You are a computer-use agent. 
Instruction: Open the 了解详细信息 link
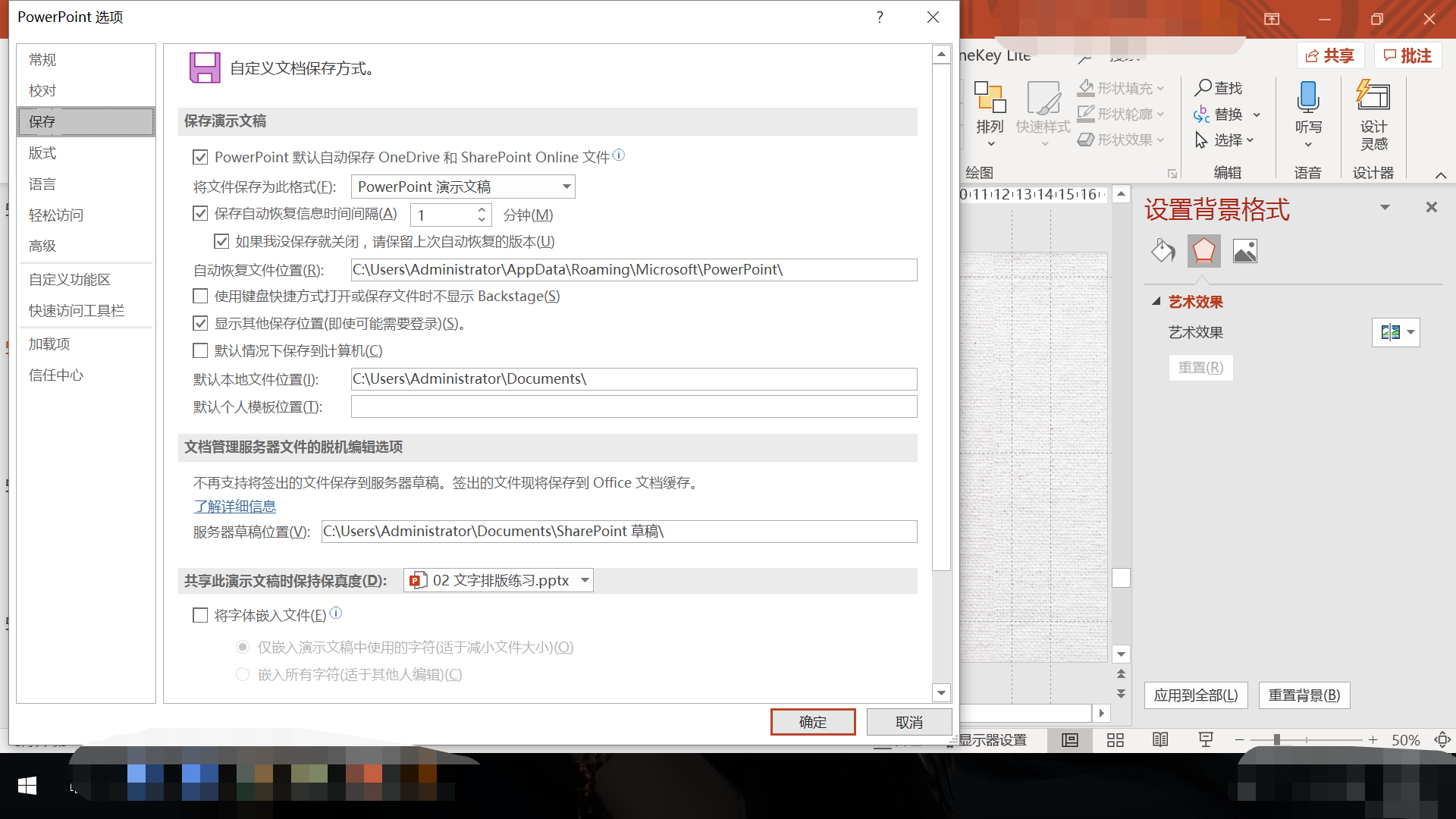point(235,507)
